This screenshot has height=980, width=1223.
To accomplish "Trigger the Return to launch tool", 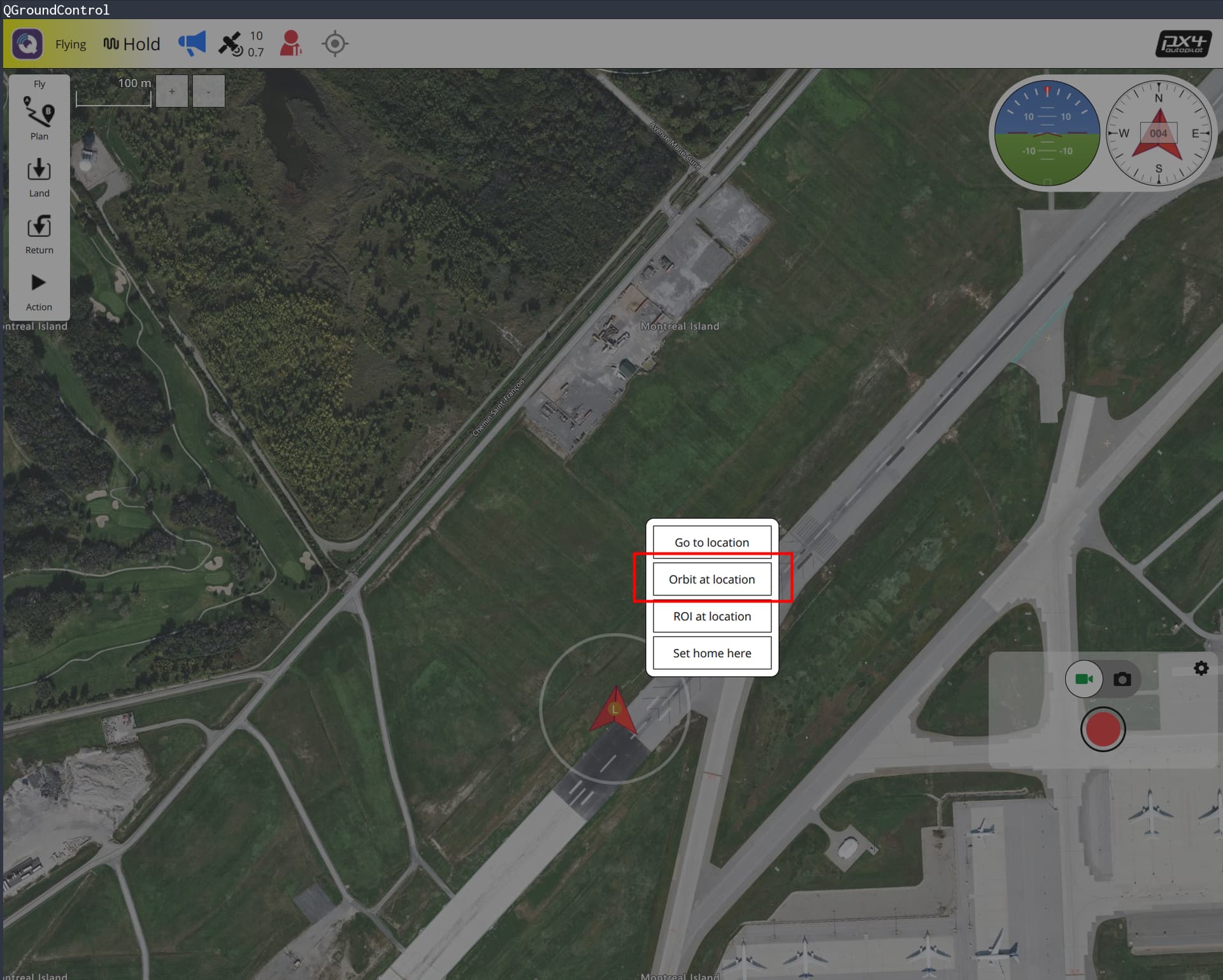I will coord(39,234).
